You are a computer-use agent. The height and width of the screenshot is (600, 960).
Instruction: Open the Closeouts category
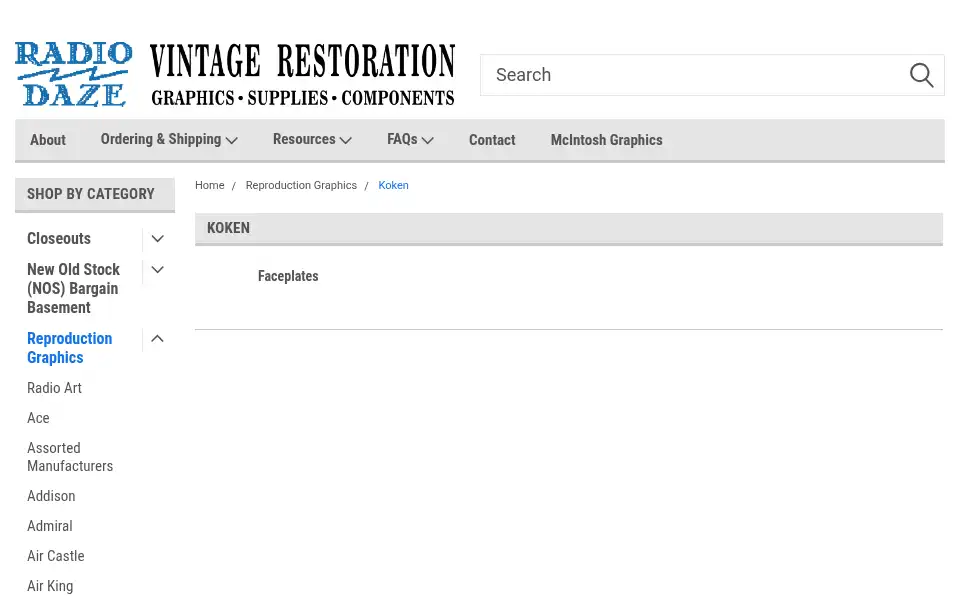59,238
